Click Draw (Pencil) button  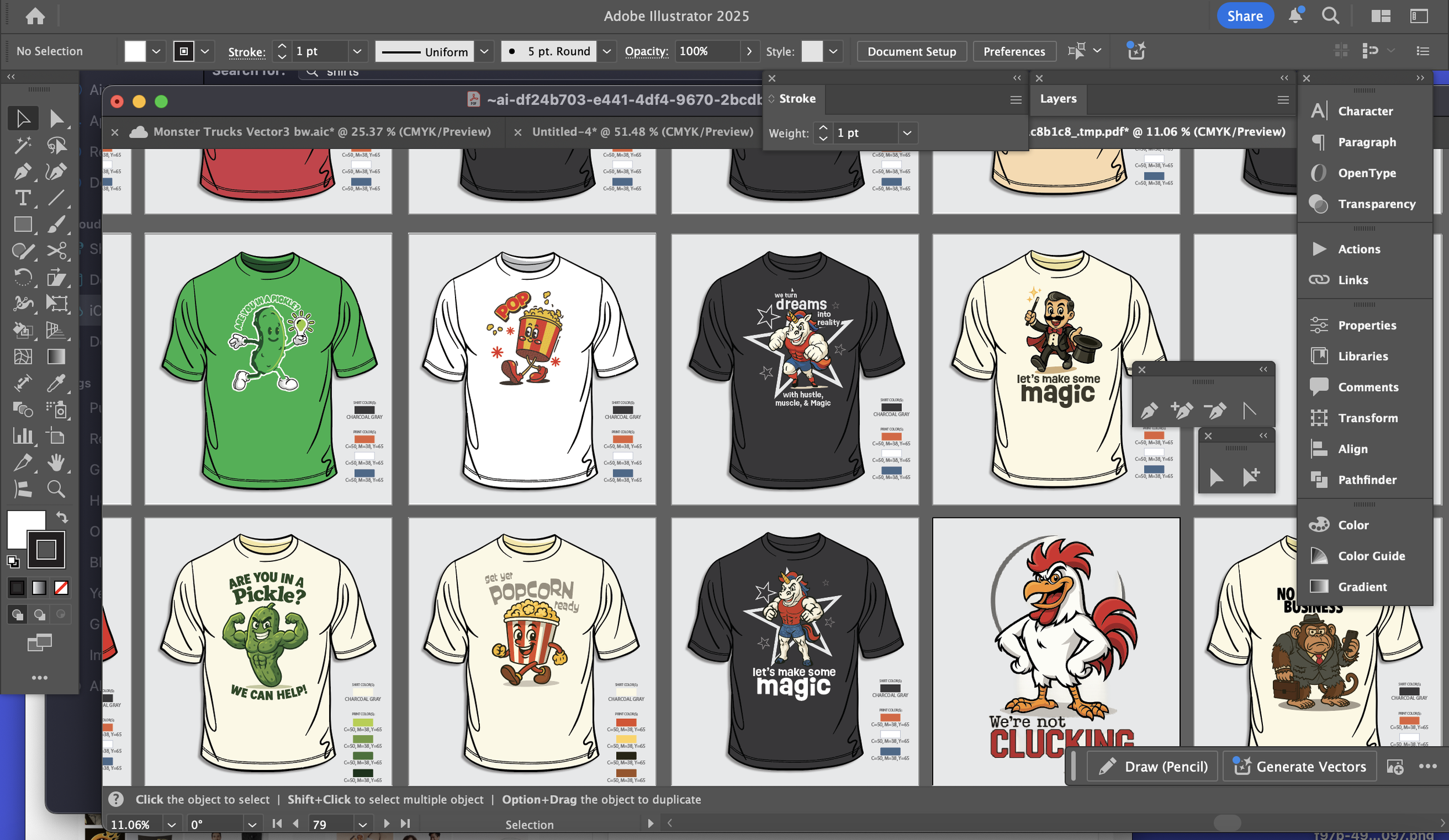1153,766
